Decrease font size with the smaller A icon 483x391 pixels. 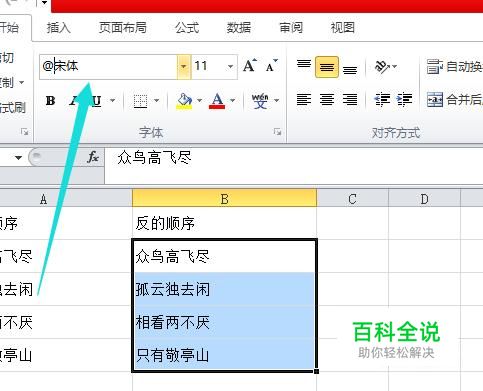272,66
